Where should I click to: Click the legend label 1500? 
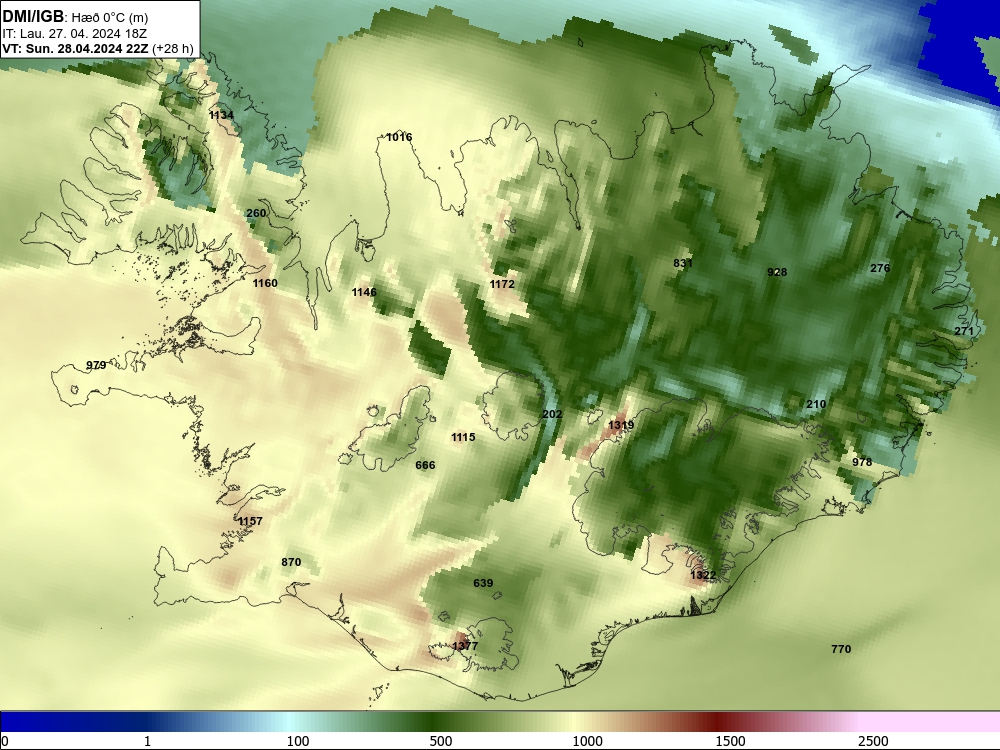tap(730, 740)
